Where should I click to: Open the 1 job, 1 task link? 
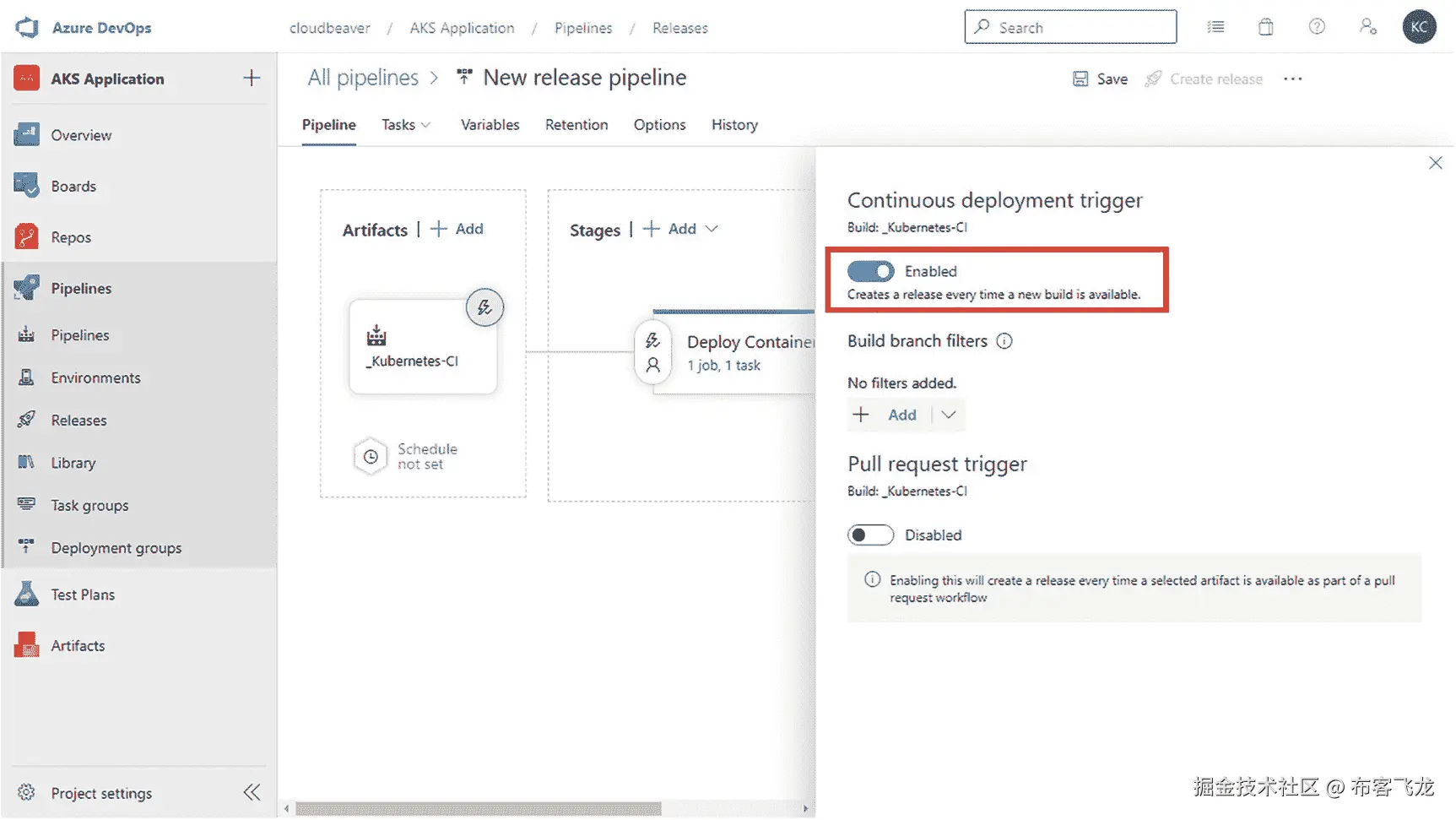723,366
